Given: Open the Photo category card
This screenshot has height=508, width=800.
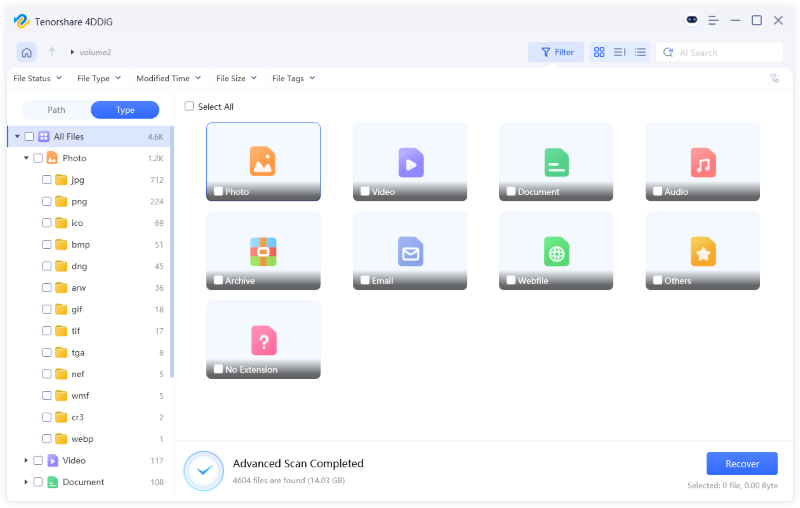Looking at the screenshot, I should coord(263,161).
